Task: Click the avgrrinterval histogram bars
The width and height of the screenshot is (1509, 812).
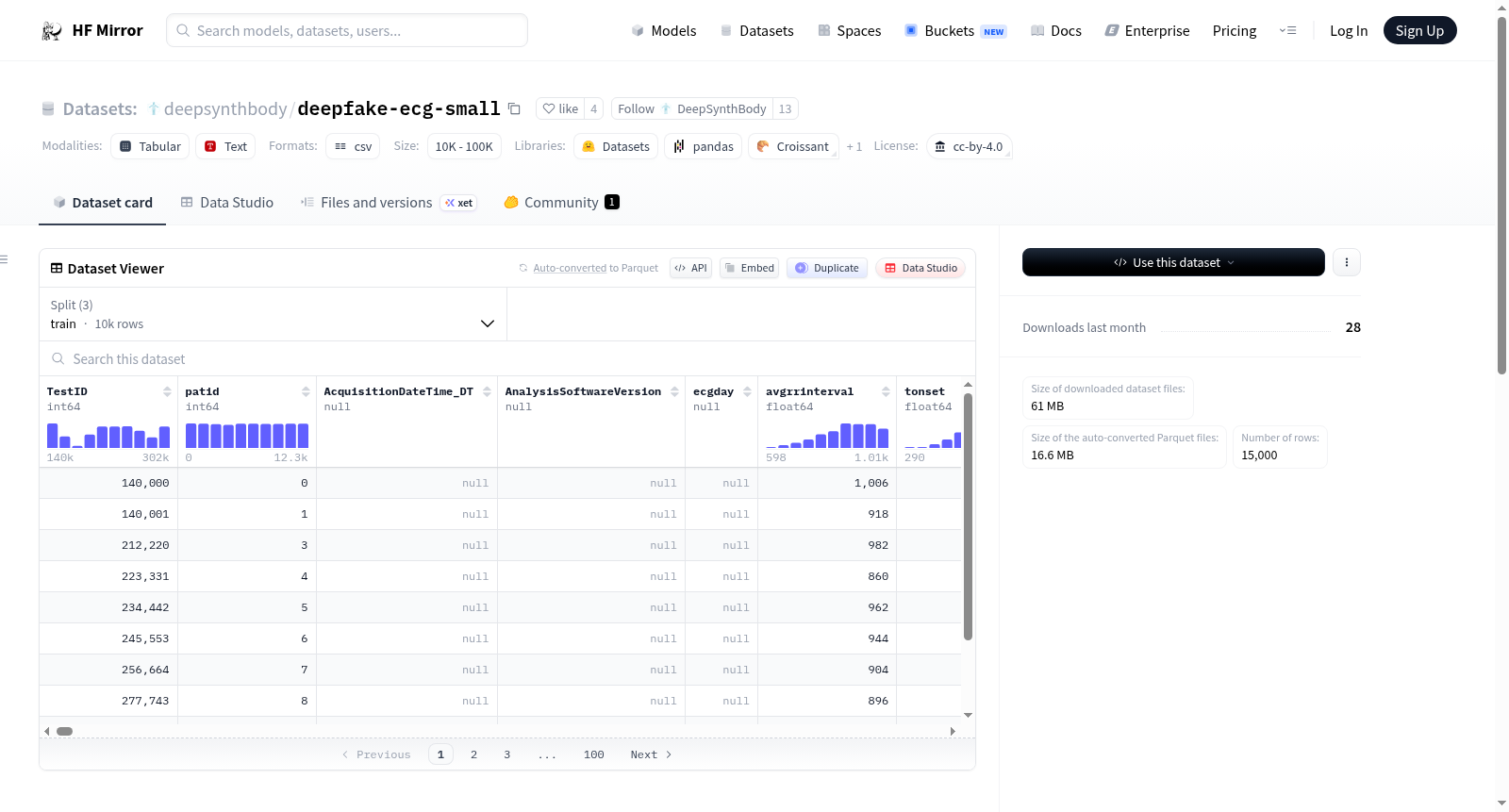Action: click(x=827, y=436)
